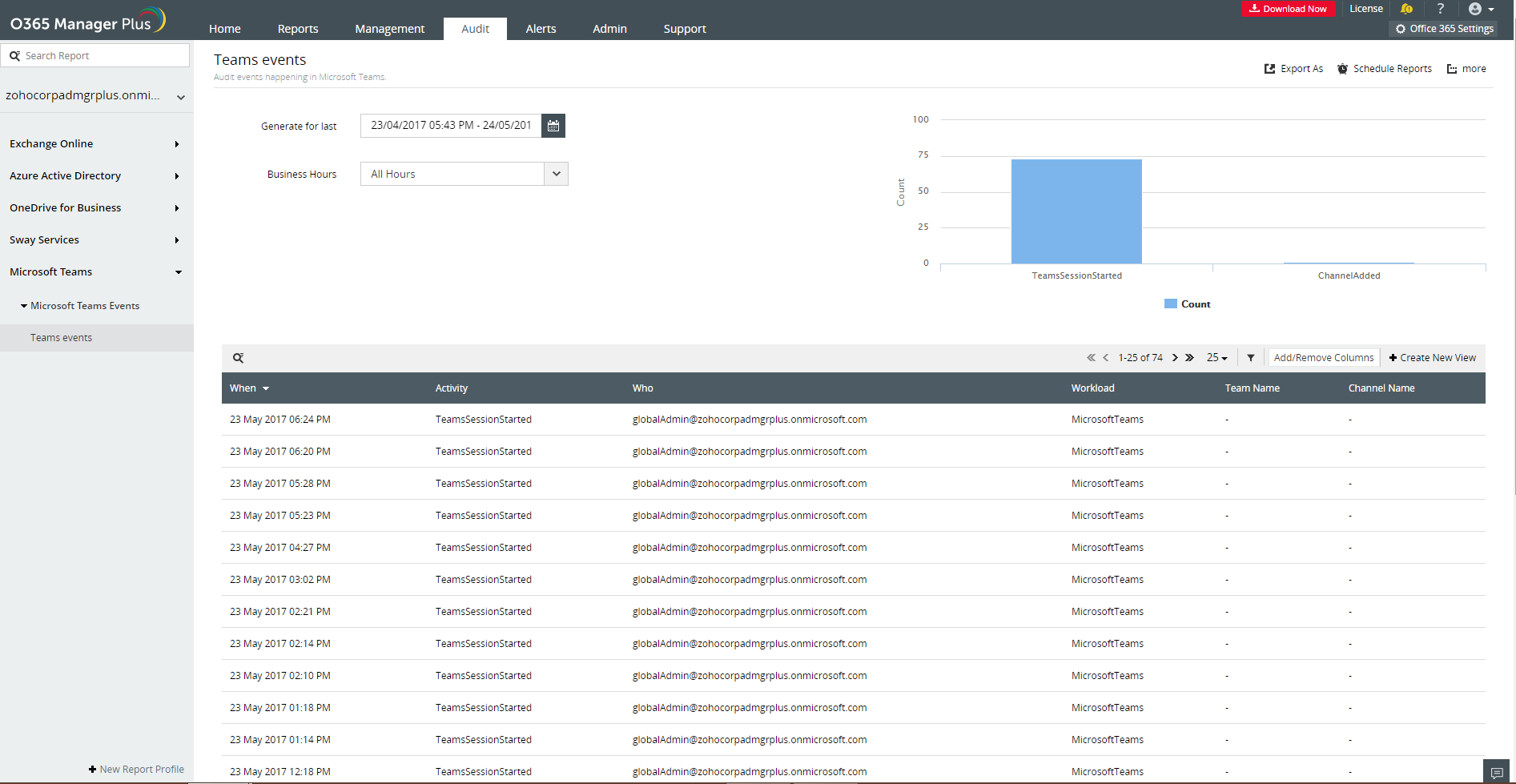Expand OneDrive for Business menu
1516x784 pixels.
click(96, 208)
